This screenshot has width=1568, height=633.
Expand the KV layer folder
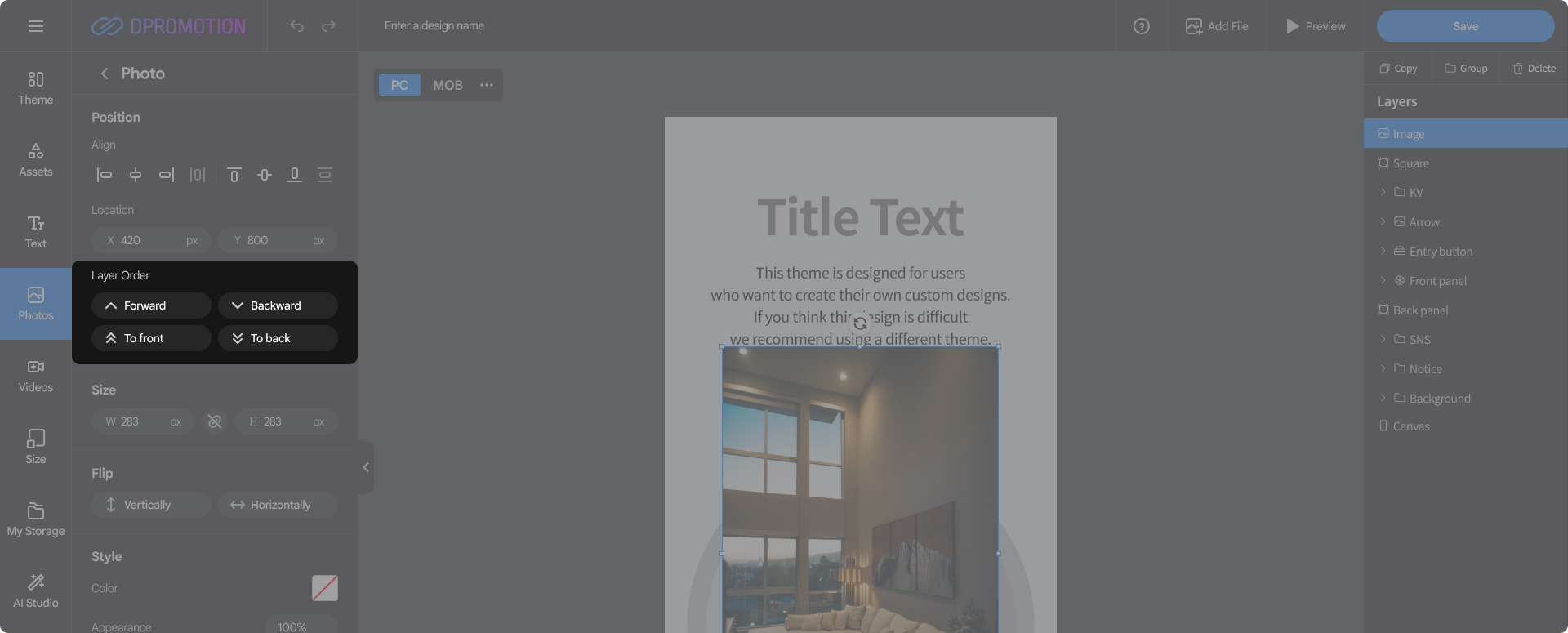coord(1383,193)
